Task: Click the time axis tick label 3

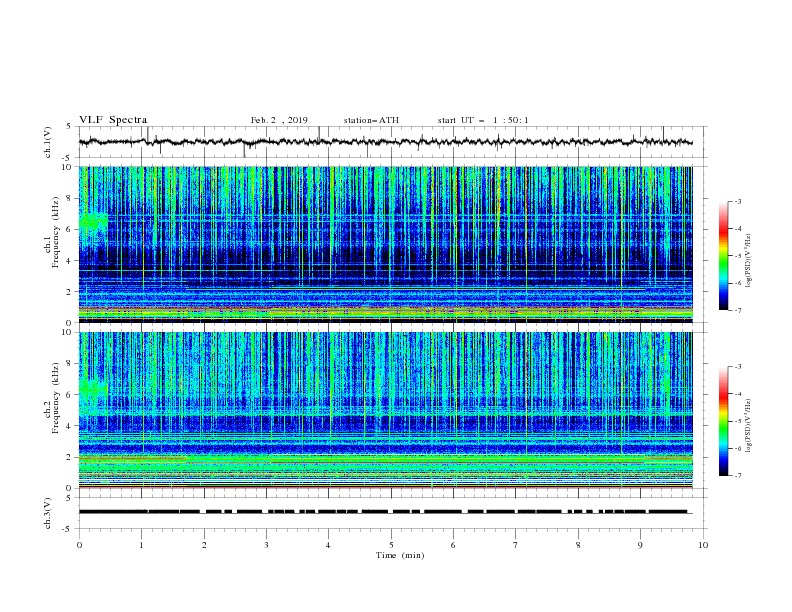Action: 266,545
